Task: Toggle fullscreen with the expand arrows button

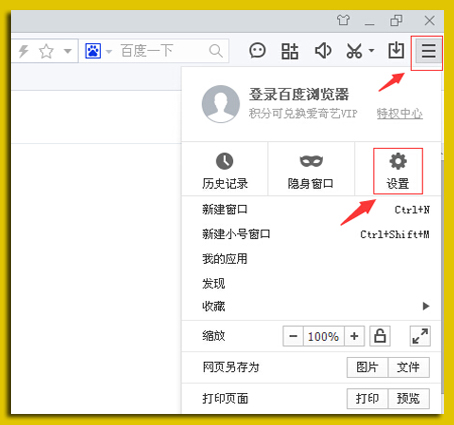Action: 420,336
